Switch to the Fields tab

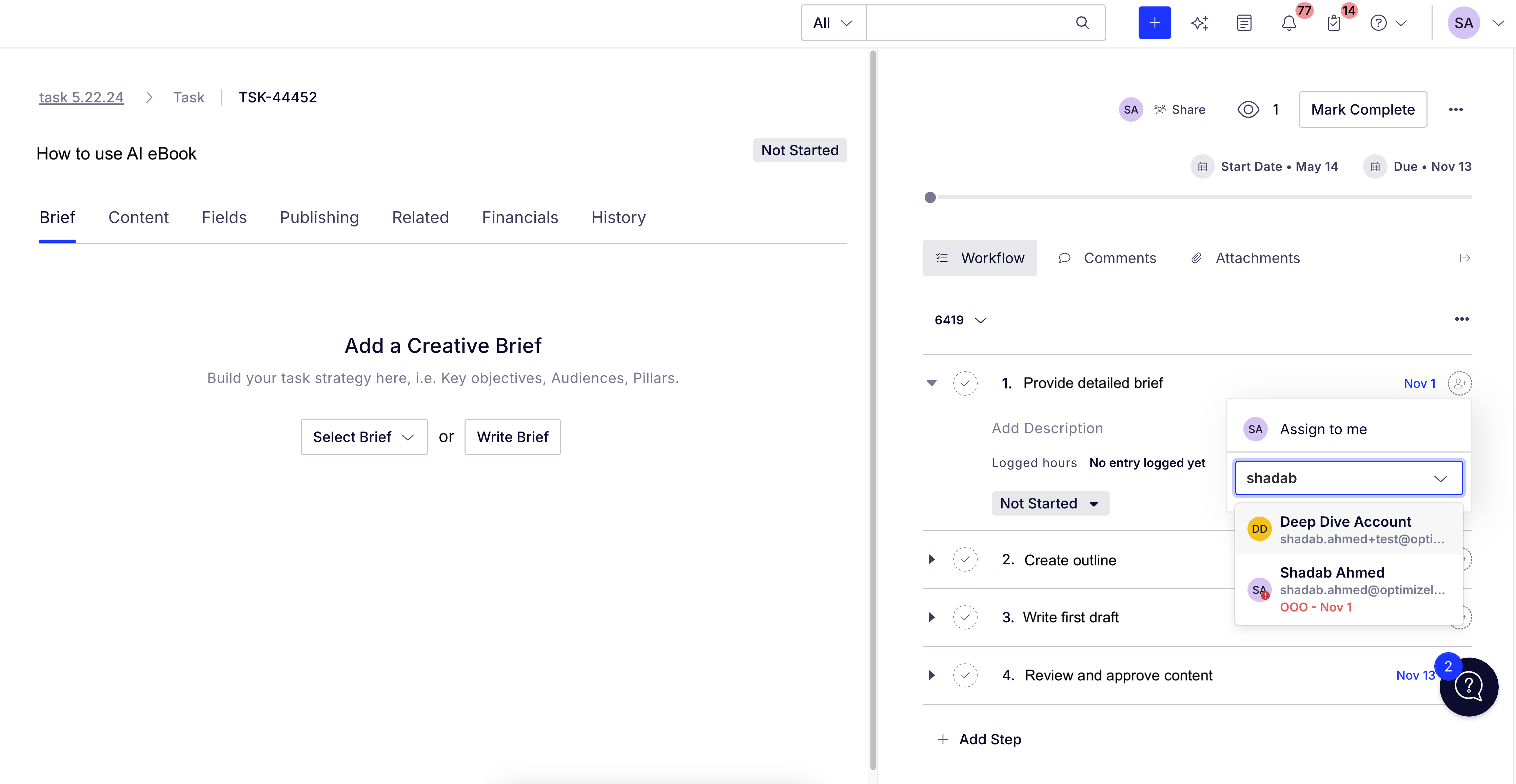[224, 218]
